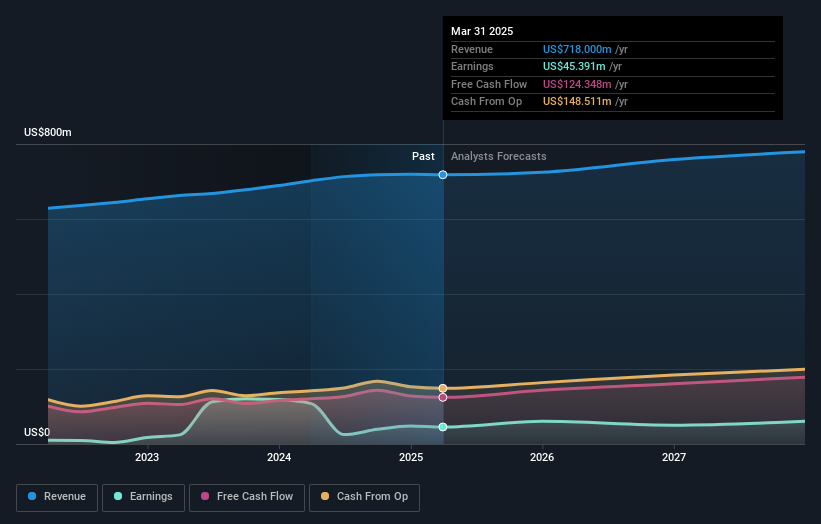Click the US$718.000m revenue value
Image resolution: width=821 pixels, height=524 pixels.
coord(577,49)
